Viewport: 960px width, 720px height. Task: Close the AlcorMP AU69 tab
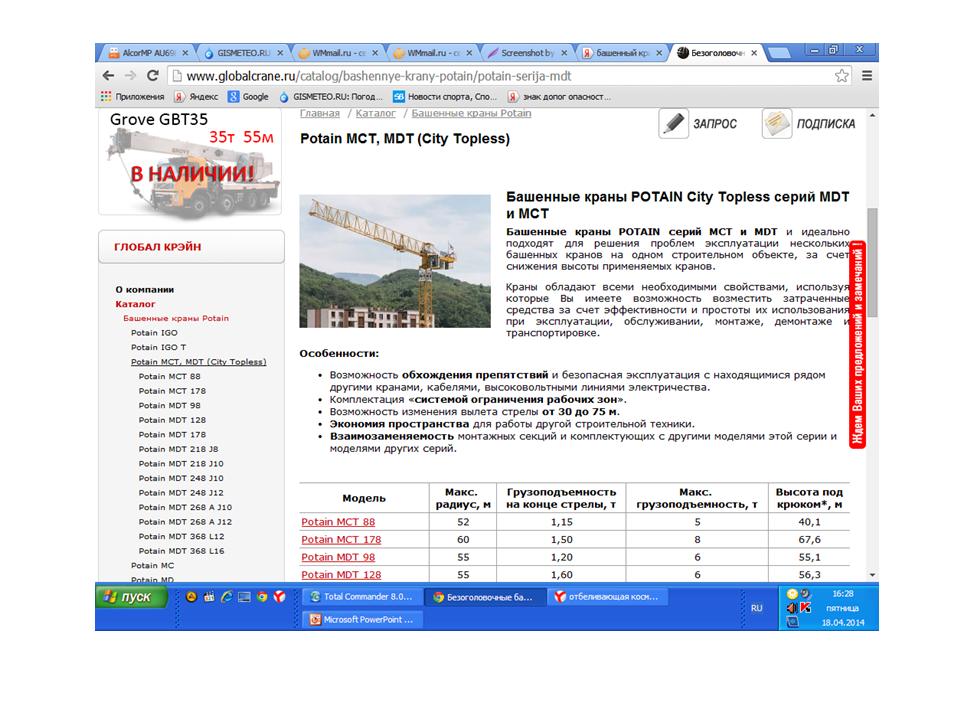(x=186, y=53)
